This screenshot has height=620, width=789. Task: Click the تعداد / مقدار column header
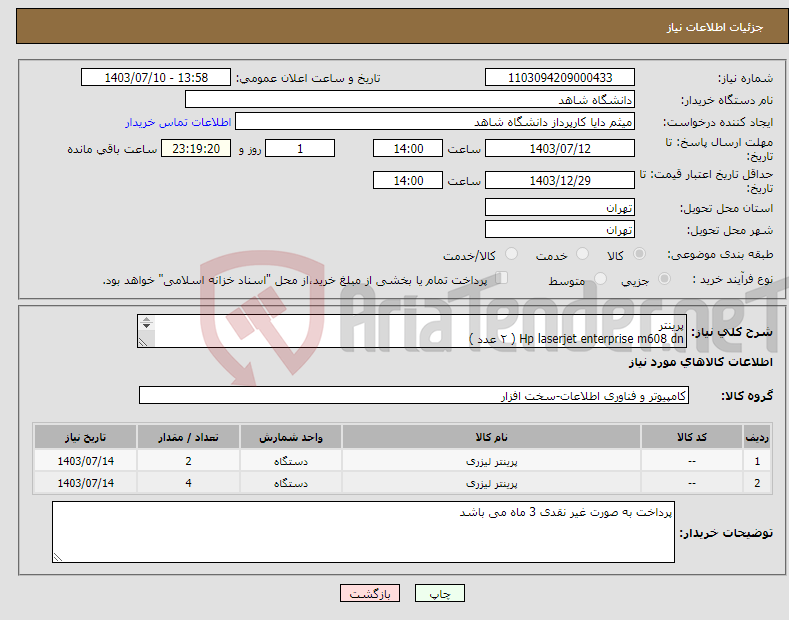click(x=188, y=437)
